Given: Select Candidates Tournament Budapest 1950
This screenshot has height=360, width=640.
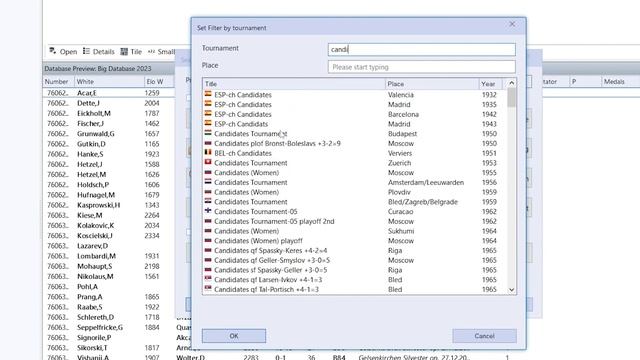Looking at the screenshot, I should (x=355, y=134).
